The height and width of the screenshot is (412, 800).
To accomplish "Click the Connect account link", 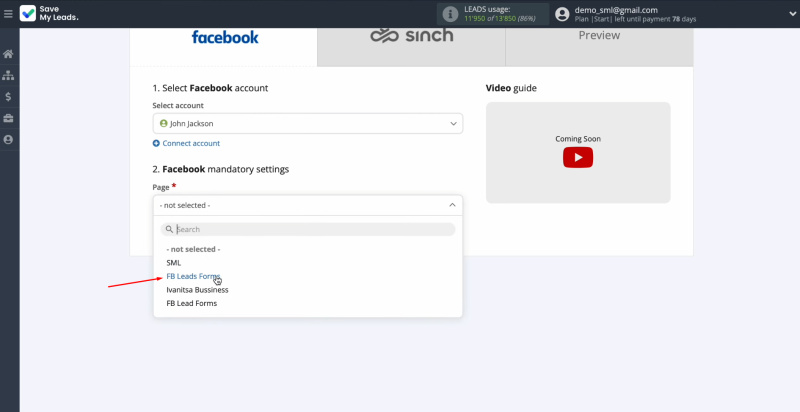I will 191,143.
